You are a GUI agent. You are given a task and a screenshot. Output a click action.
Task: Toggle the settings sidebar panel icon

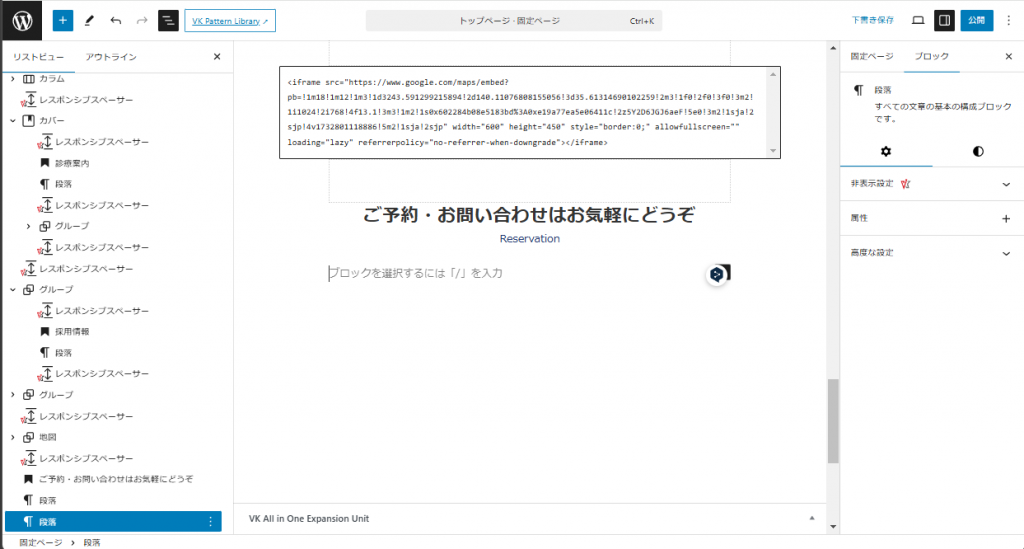point(944,20)
